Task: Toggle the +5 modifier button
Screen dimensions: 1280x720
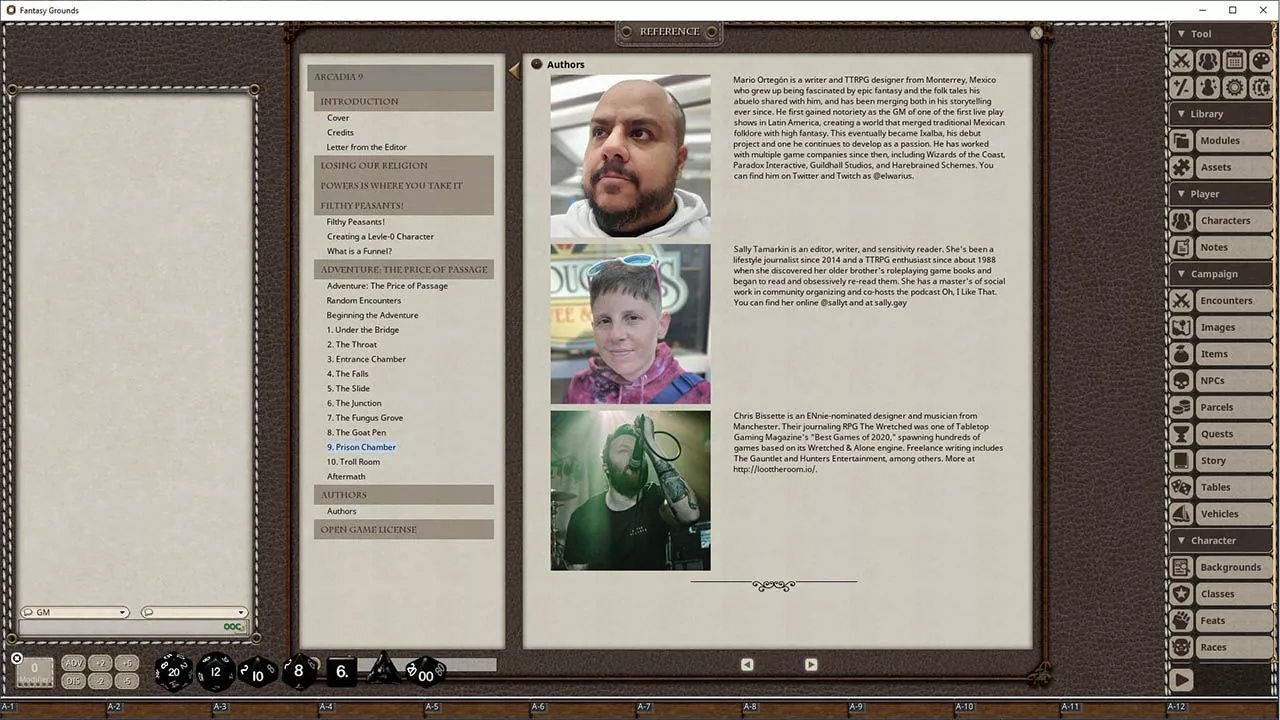Action: tap(126, 663)
